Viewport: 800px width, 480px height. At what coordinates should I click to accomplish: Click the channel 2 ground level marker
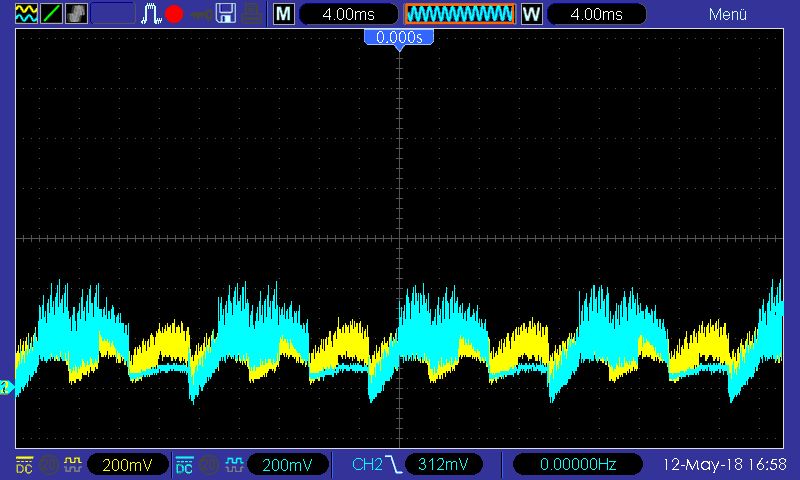7,387
